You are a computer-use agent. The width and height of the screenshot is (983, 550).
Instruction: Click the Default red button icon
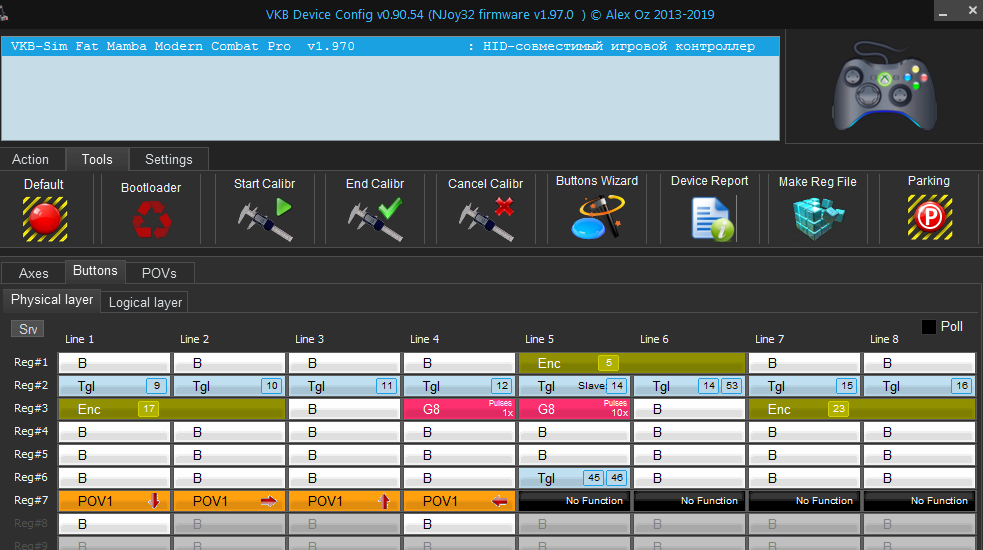click(x=45, y=219)
